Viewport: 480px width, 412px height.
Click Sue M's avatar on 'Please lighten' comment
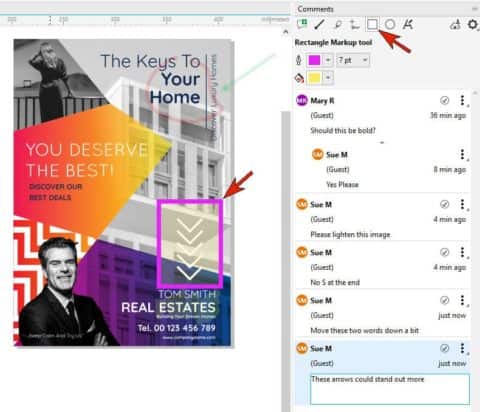click(302, 204)
